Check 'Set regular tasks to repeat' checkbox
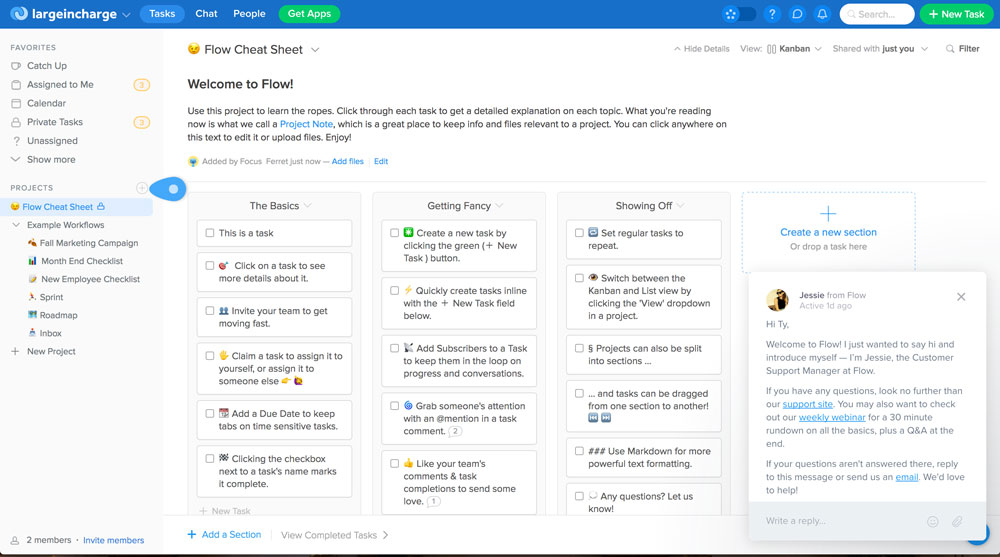 [579, 233]
